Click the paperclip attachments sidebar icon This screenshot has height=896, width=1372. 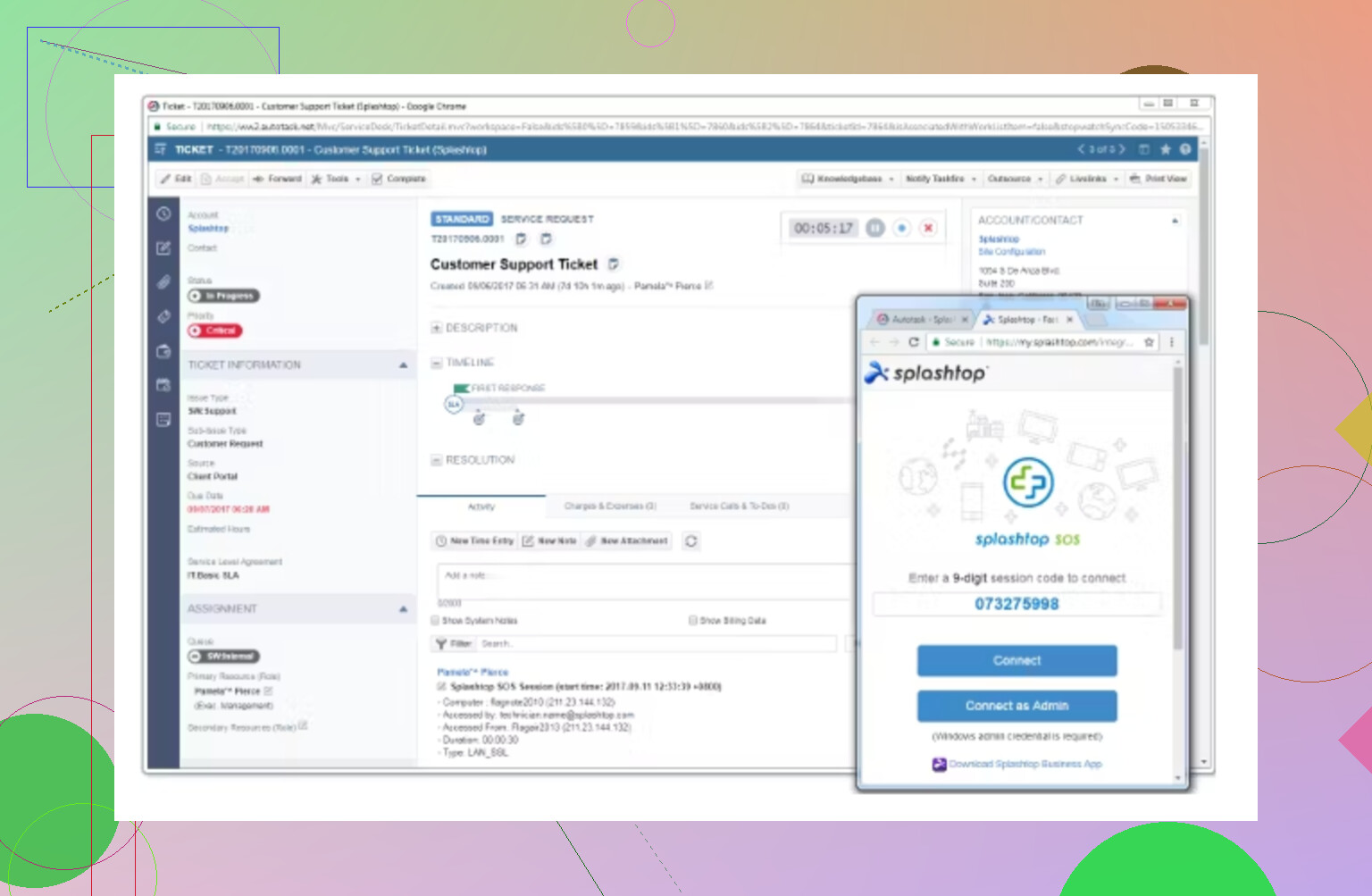pos(163,282)
